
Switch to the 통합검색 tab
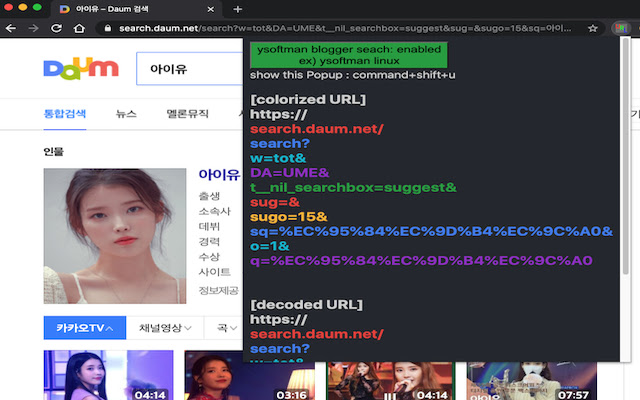click(64, 114)
